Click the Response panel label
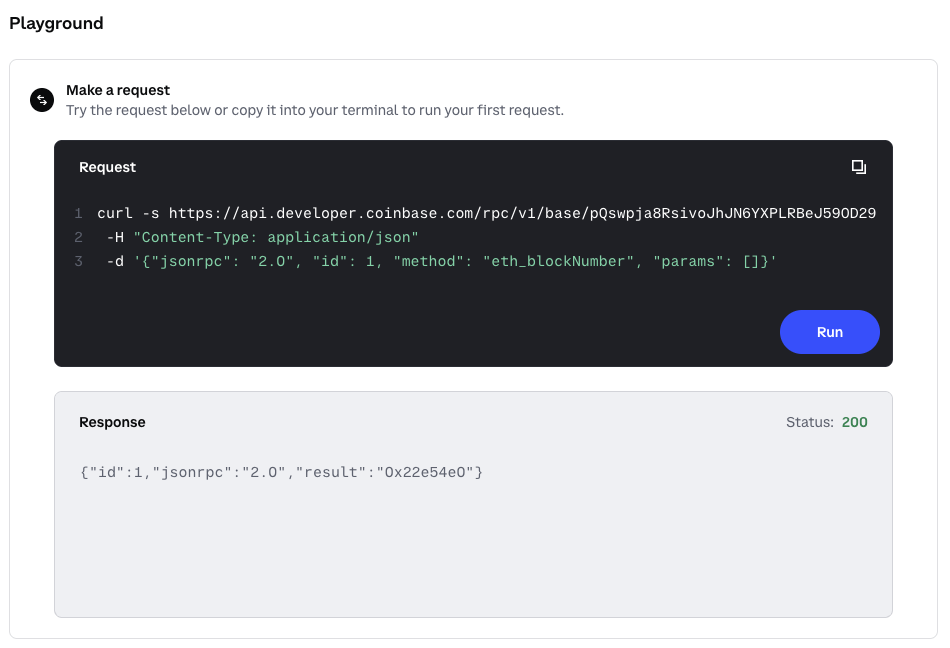This screenshot has height=648, width=950. (x=112, y=422)
